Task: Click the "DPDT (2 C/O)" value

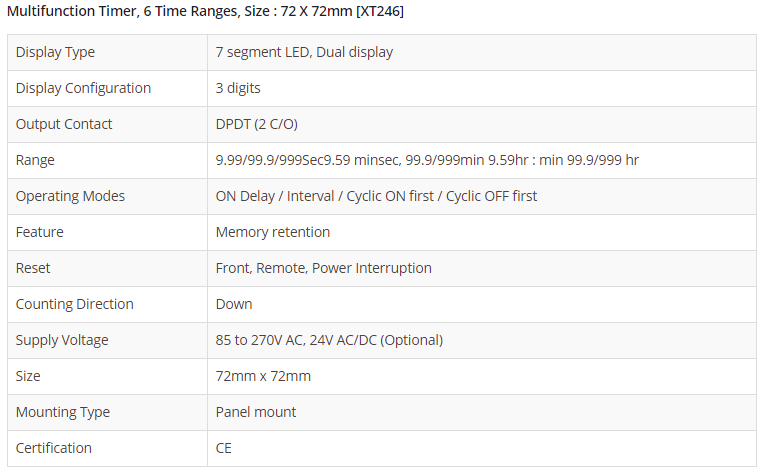Action: coord(257,124)
